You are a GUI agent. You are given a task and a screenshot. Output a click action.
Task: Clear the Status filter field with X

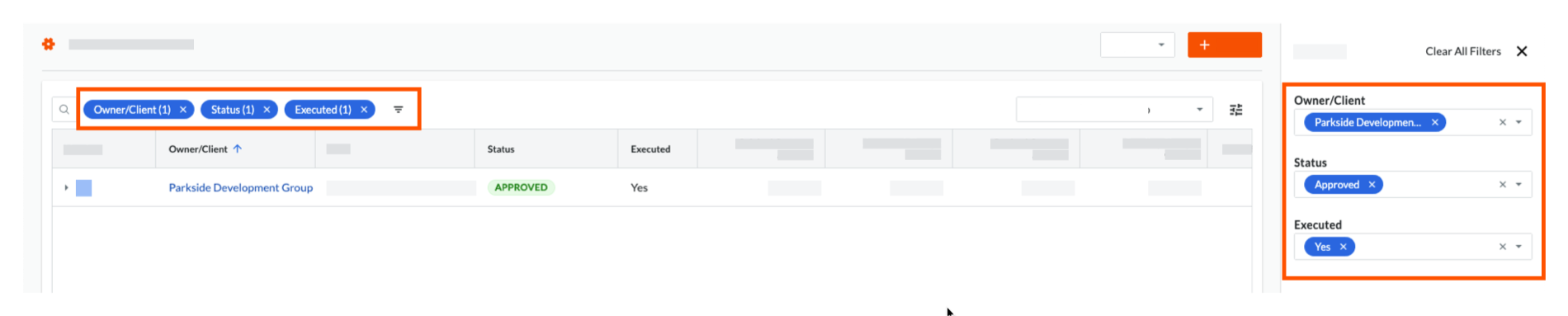click(x=1502, y=185)
